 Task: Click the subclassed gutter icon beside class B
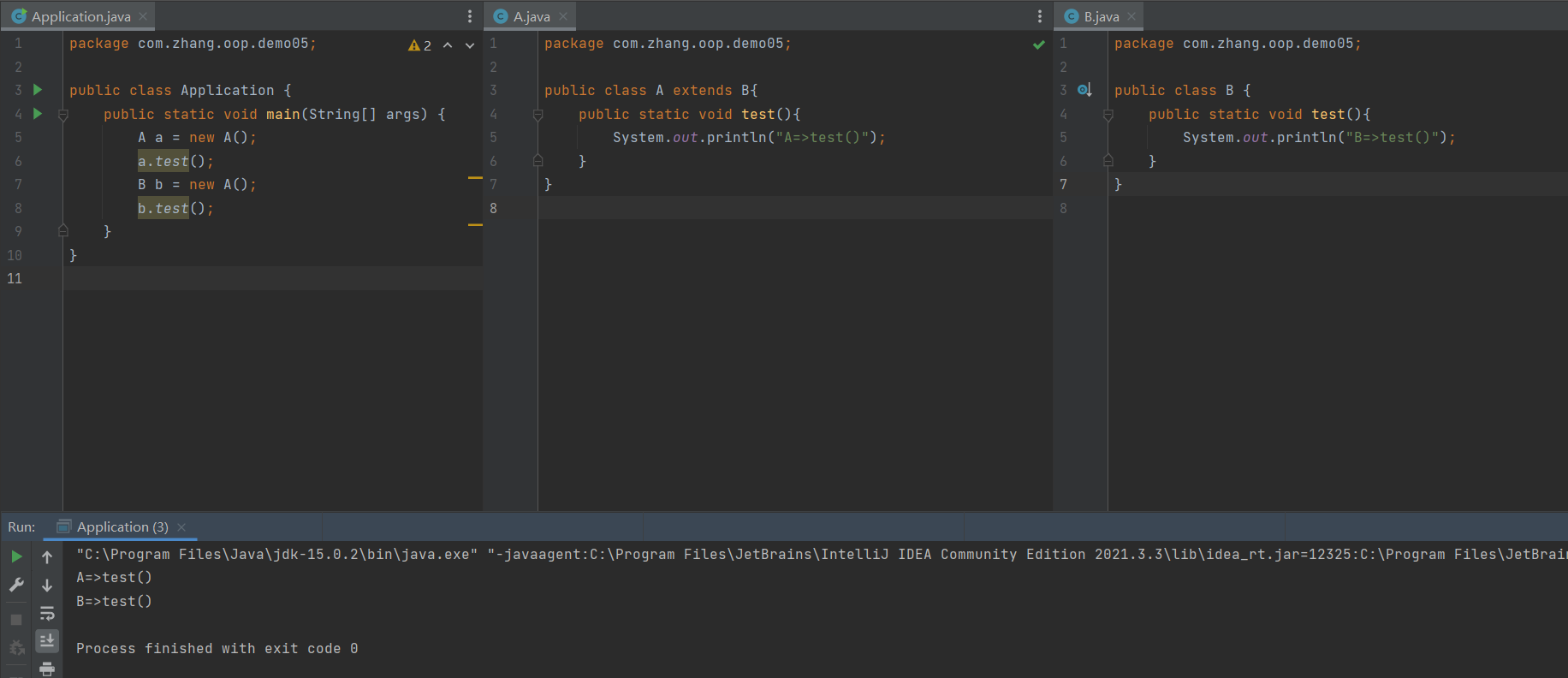click(1084, 90)
